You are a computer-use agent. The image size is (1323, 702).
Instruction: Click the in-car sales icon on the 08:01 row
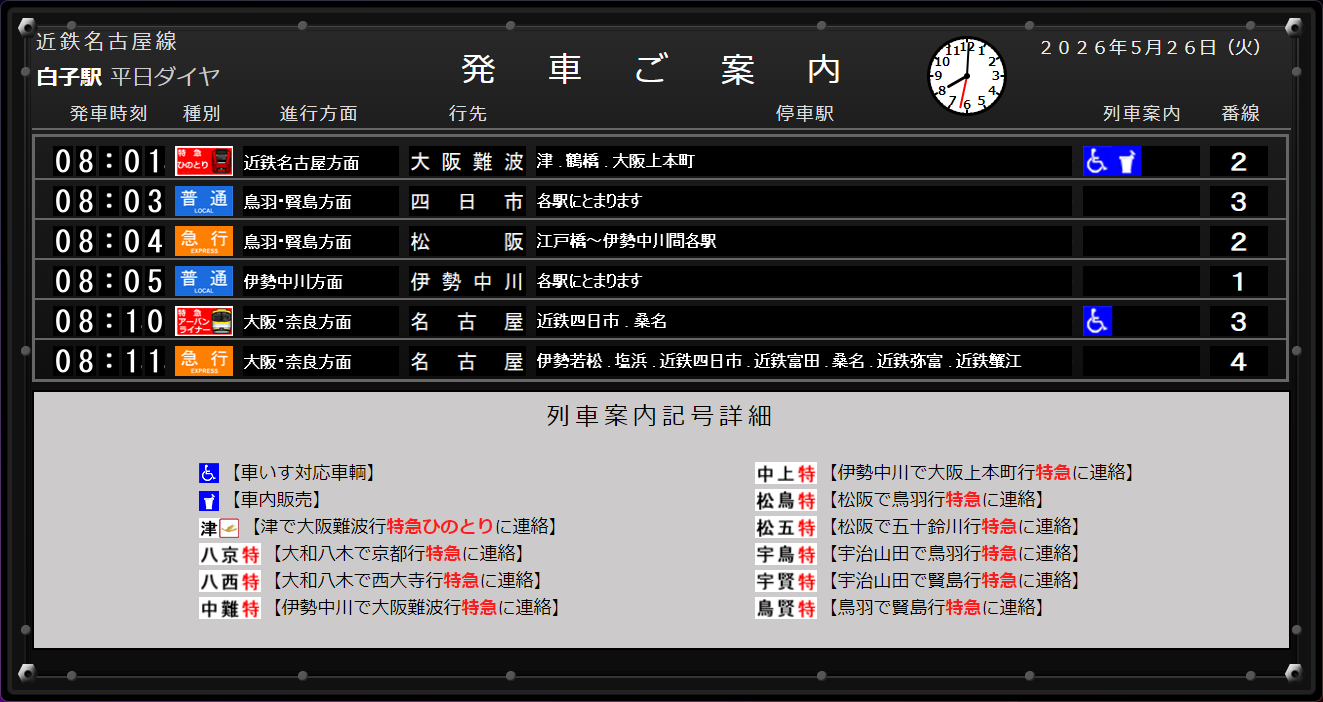pyautogui.click(x=1127, y=161)
